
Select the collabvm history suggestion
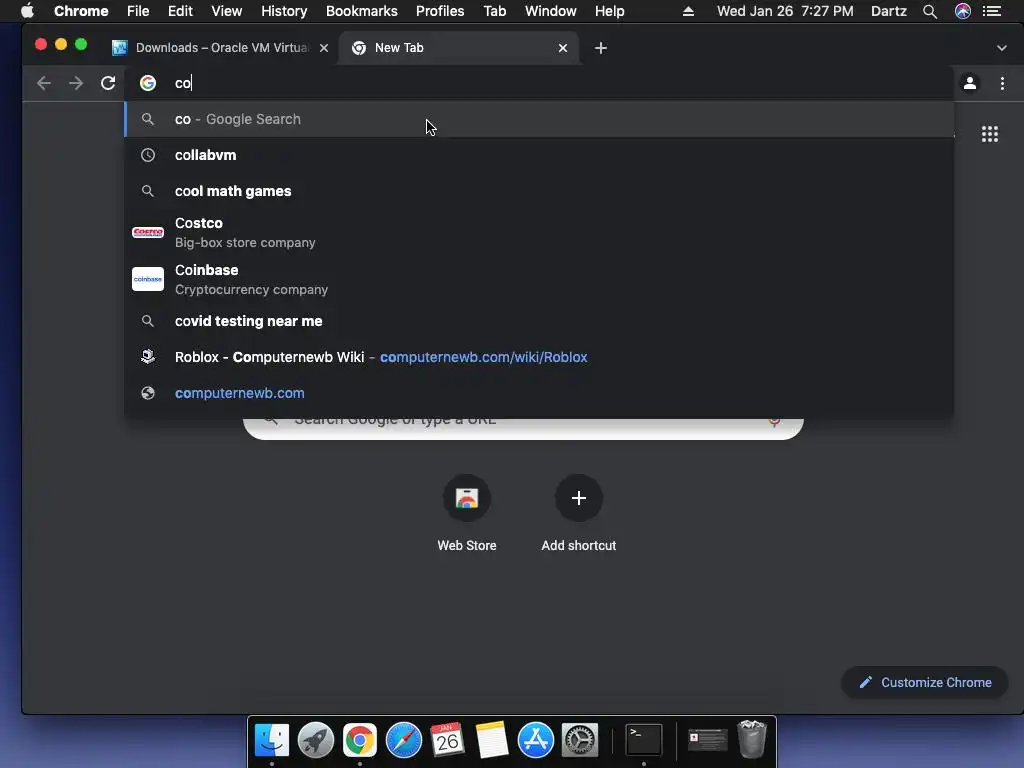(x=539, y=155)
